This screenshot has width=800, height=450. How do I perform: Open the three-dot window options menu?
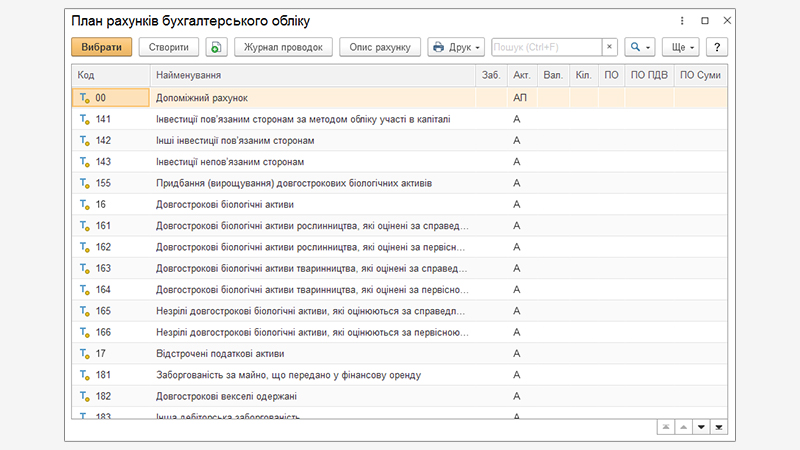click(682, 20)
